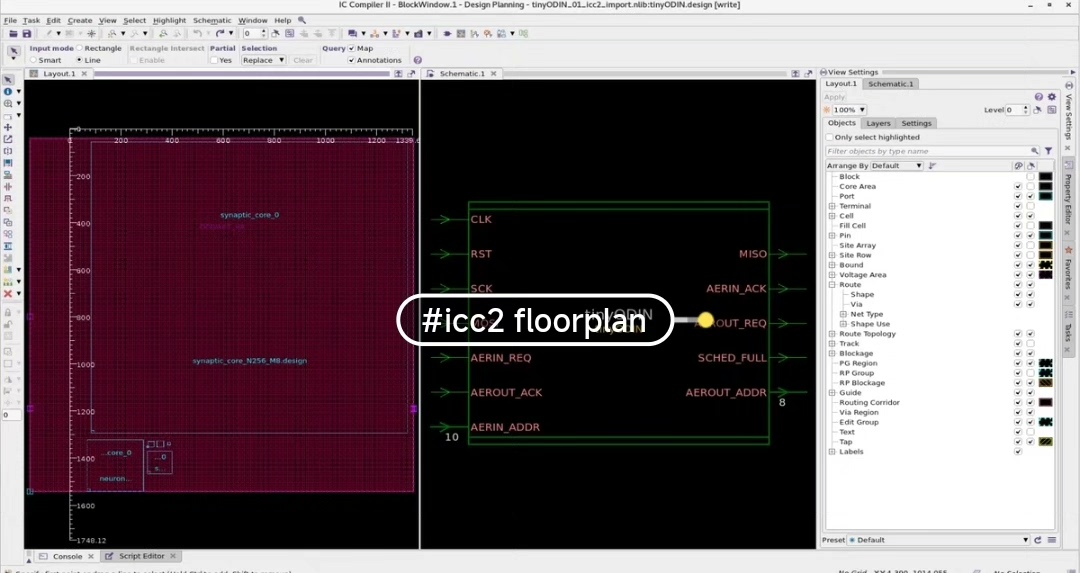Viewport: 1080px width, 573px height.
Task: Toggle the Query Map checkbox
Action: (351, 48)
